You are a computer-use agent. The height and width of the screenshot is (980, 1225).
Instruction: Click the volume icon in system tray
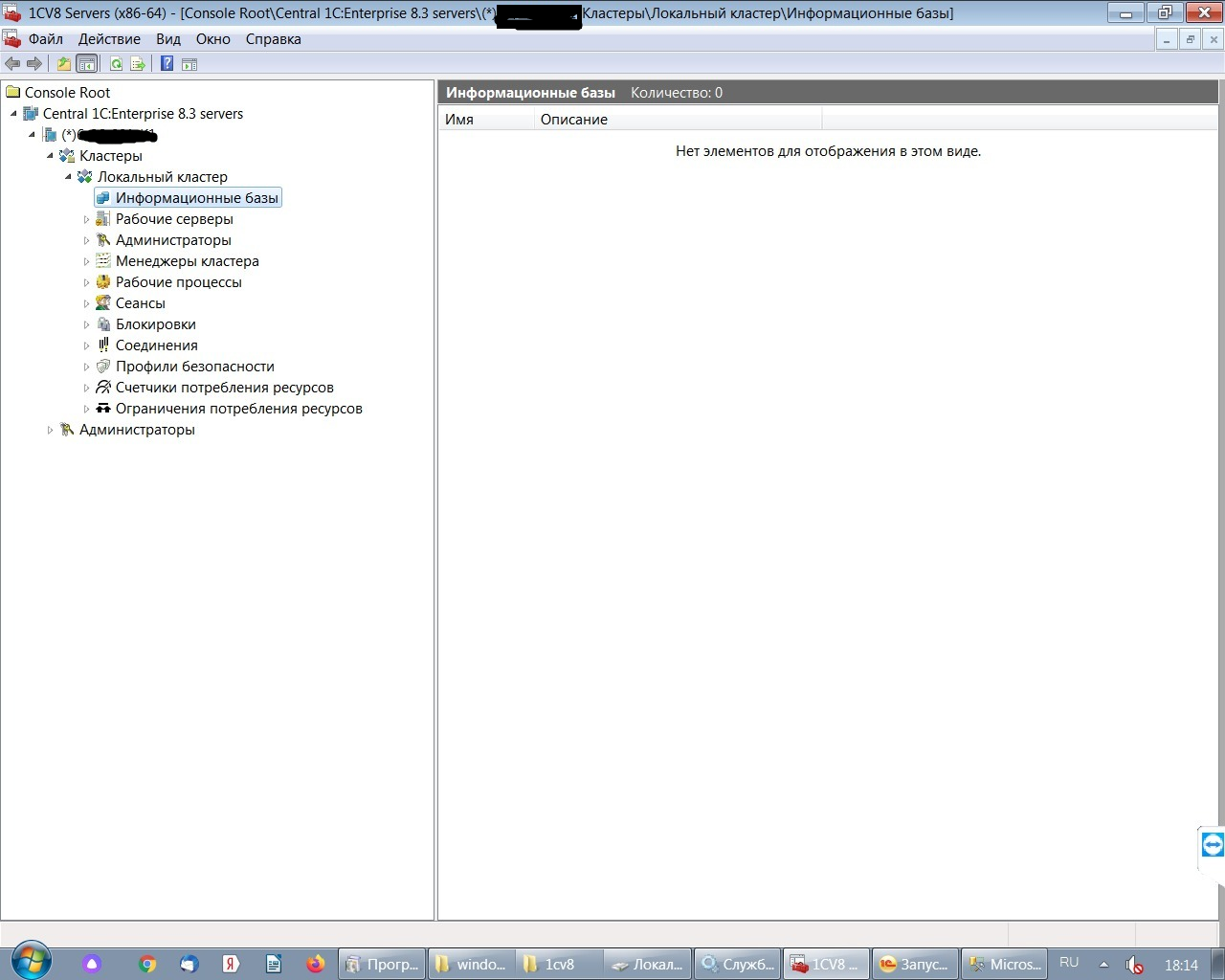coord(1133,965)
